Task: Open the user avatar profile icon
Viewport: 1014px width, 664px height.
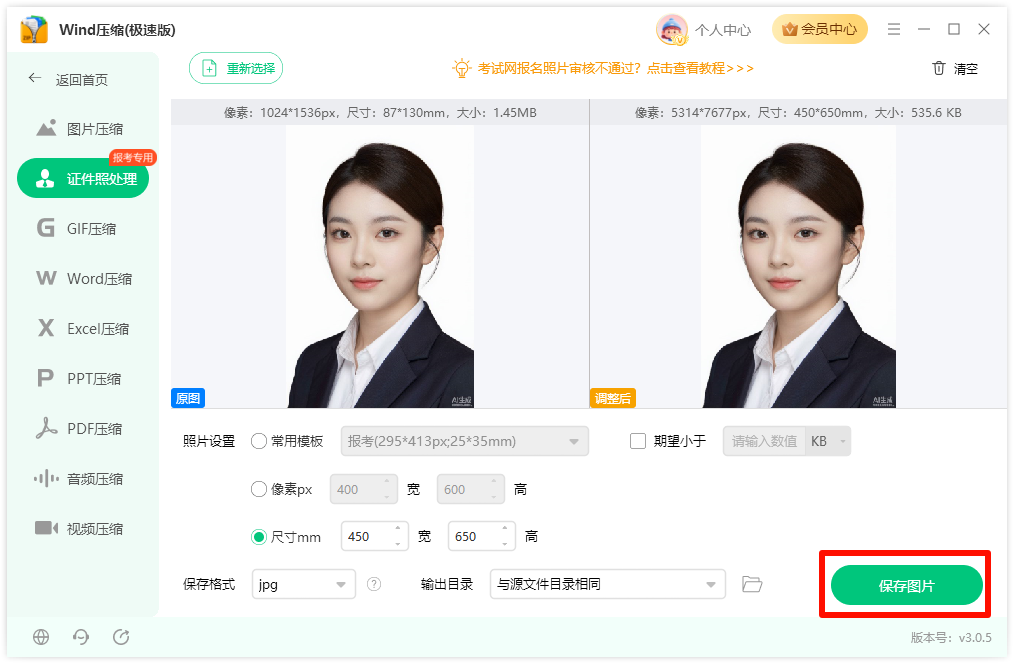Action: (671, 30)
